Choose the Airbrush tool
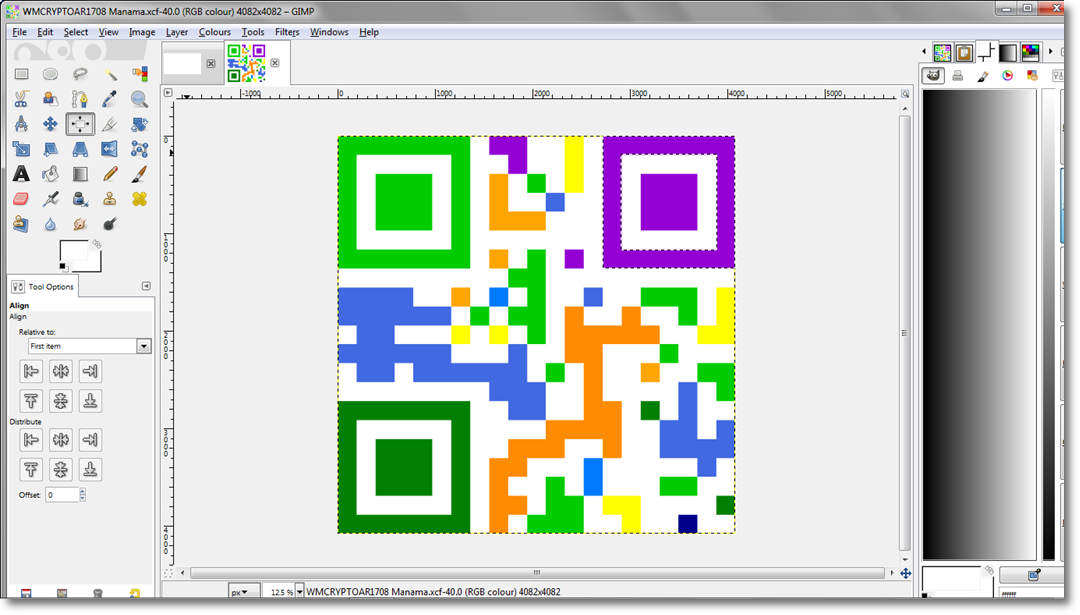1080x615 pixels. 50,199
